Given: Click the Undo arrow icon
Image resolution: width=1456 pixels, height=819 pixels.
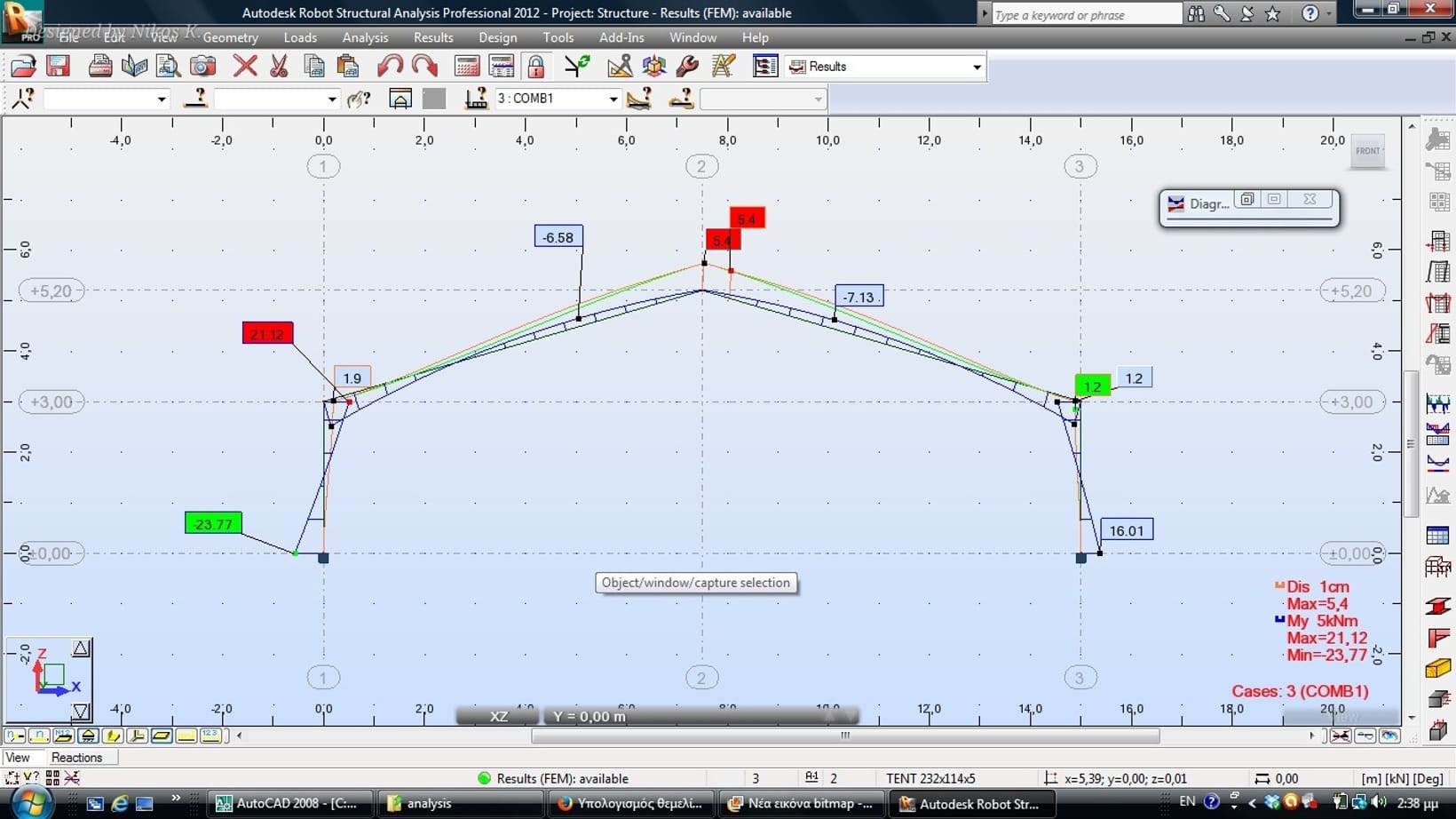Looking at the screenshot, I should [390, 67].
